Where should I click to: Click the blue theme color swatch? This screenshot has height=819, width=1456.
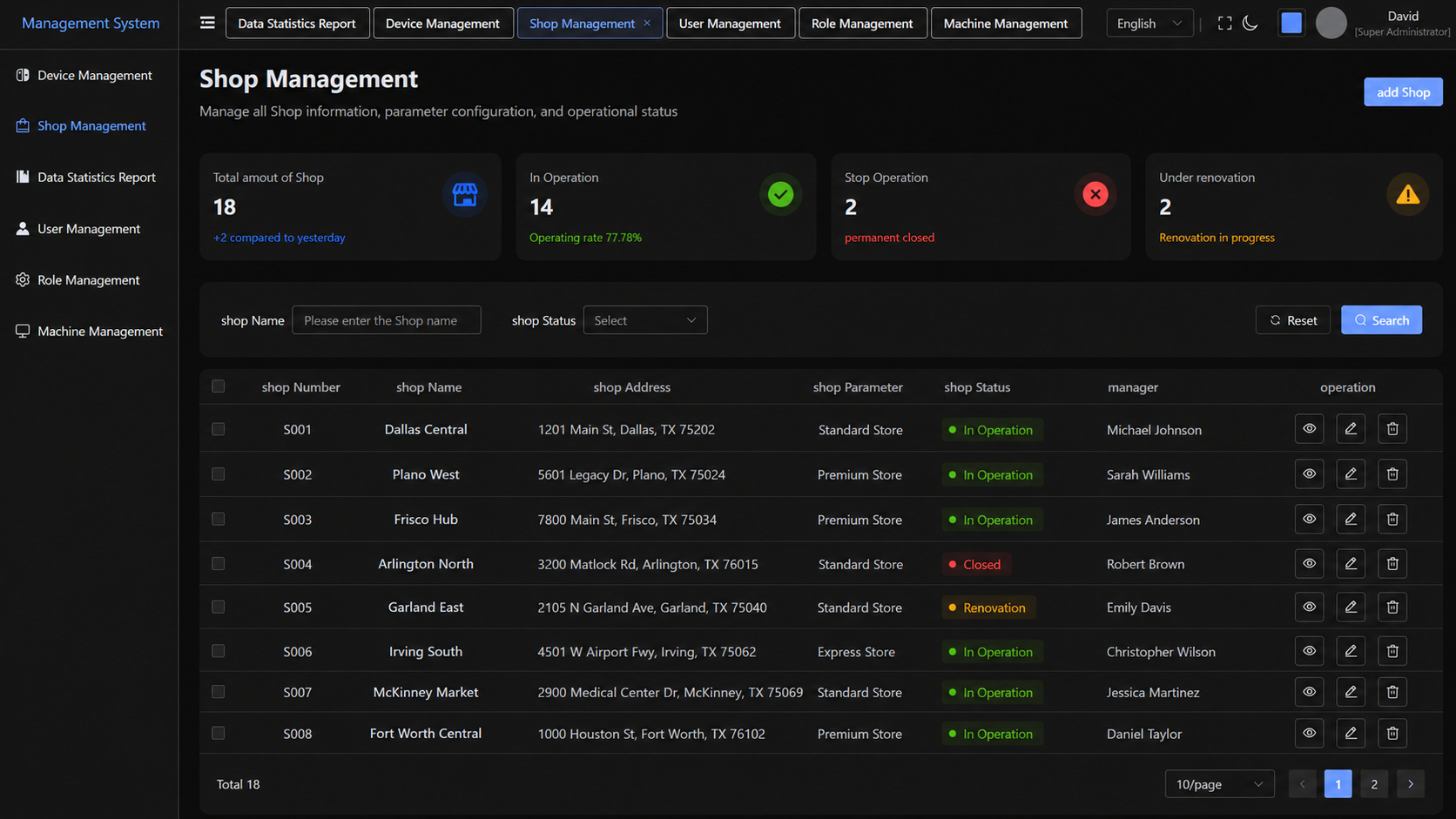point(1291,23)
